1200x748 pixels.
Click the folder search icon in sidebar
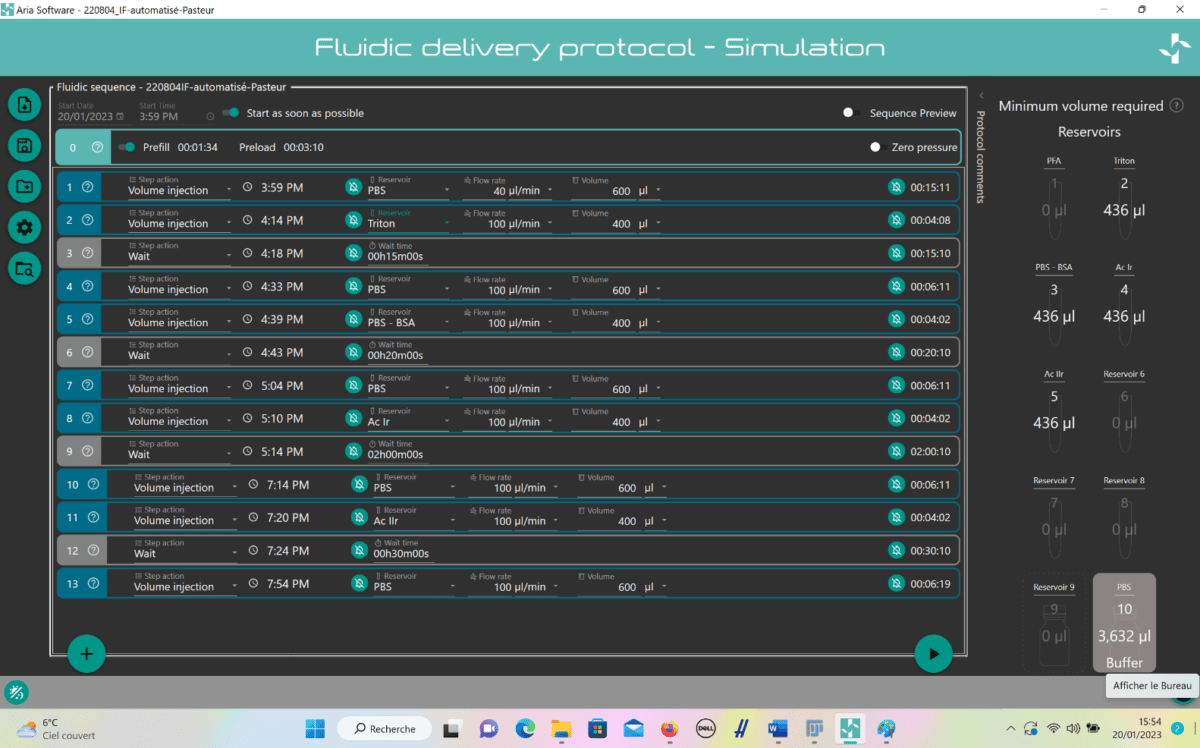point(24,267)
